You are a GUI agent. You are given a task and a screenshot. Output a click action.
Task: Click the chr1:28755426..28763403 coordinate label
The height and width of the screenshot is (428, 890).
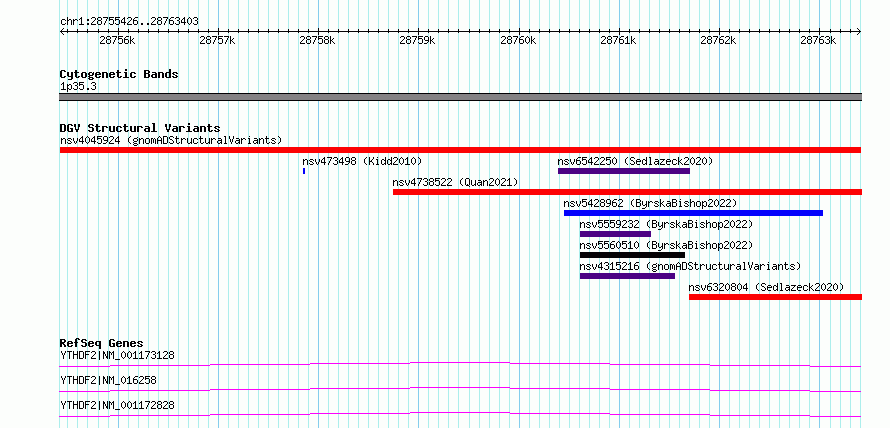pyautogui.click(x=129, y=22)
